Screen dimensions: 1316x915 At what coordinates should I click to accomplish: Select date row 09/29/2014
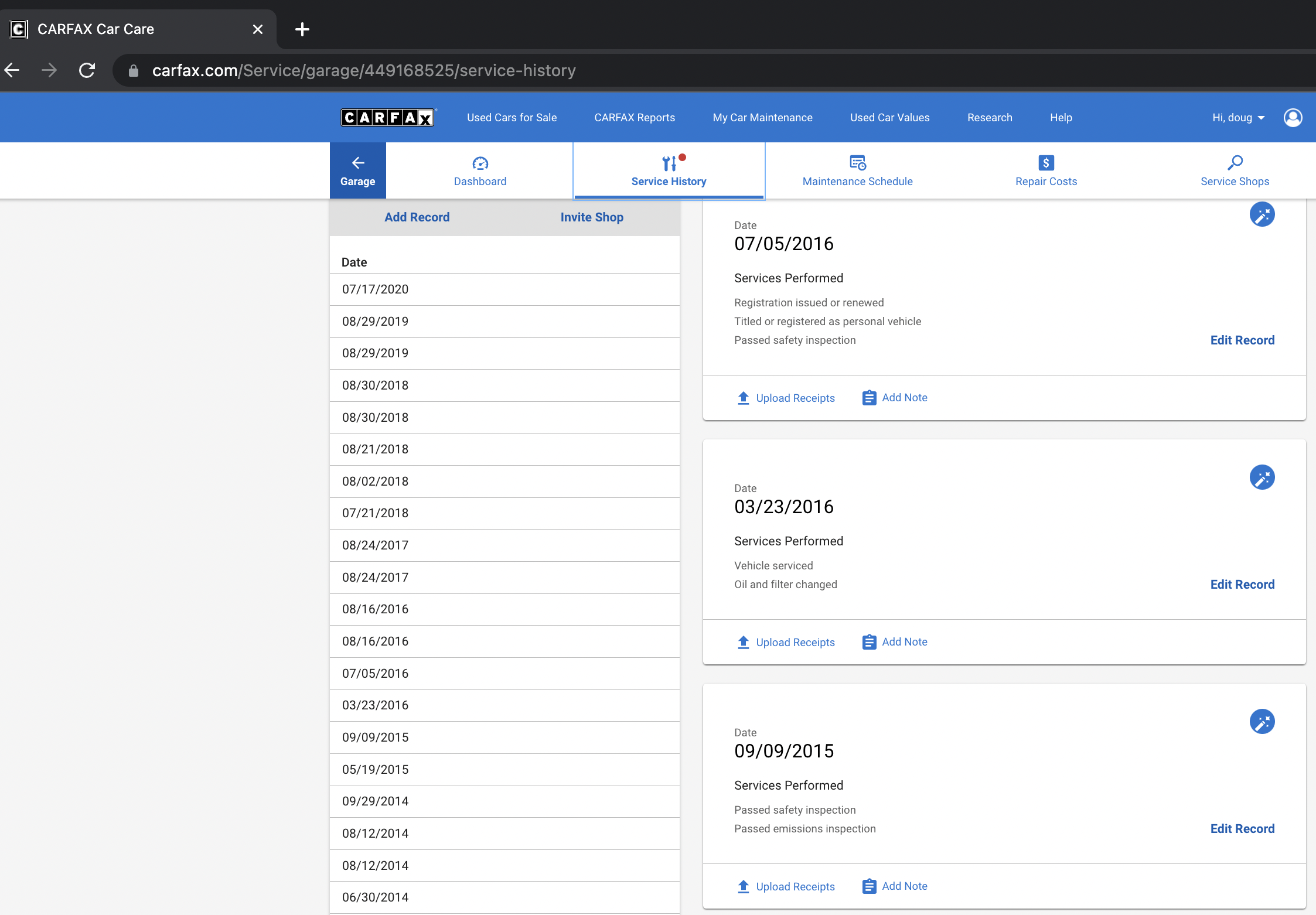(504, 801)
